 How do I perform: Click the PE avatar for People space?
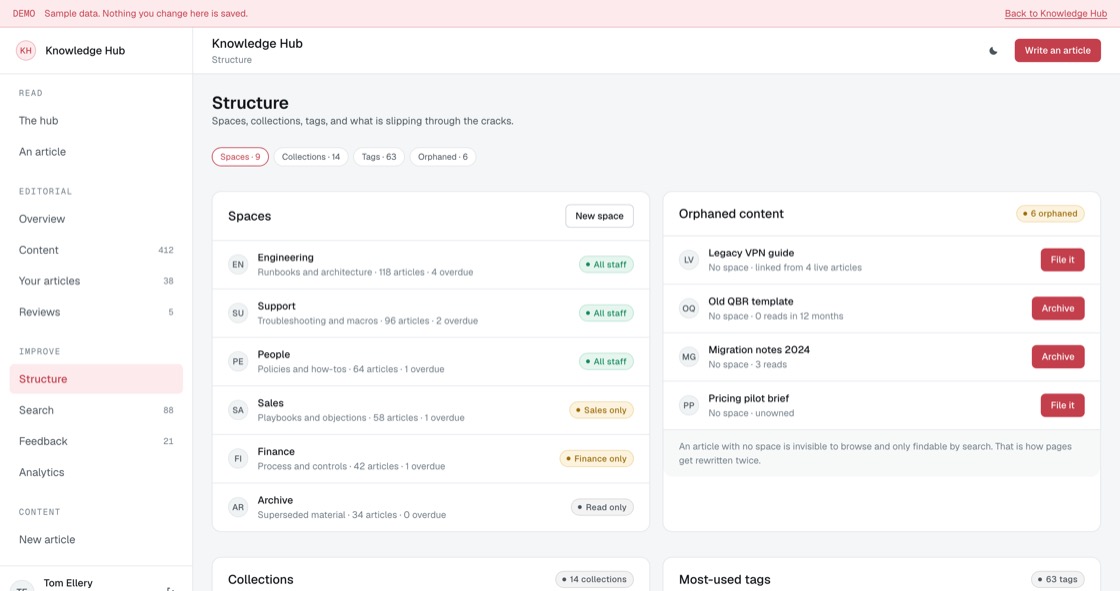[238, 362]
